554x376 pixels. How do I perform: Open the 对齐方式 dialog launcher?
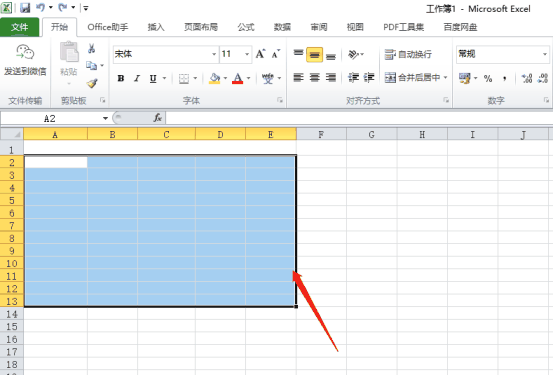point(446,100)
